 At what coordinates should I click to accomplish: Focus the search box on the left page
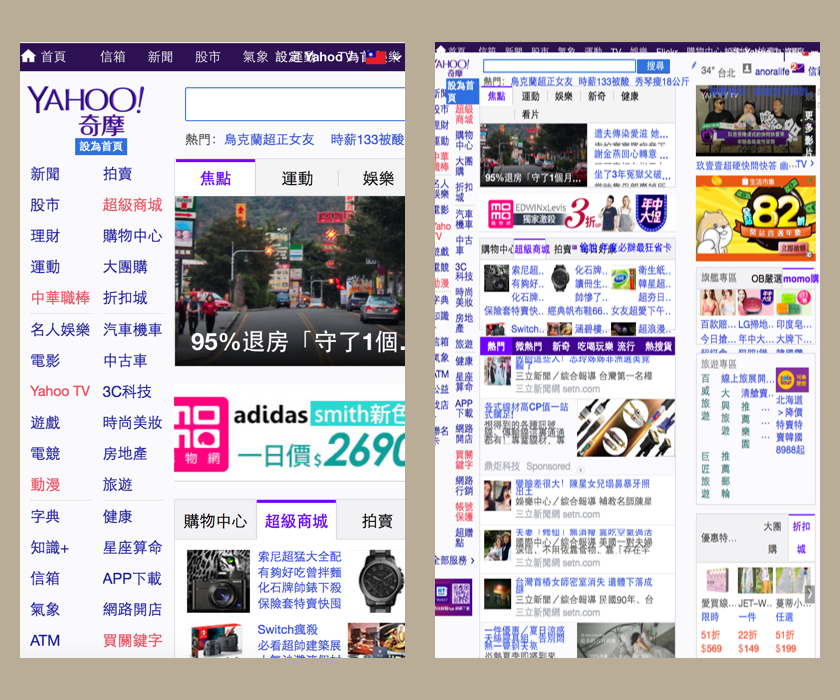pyautogui.click(x=295, y=104)
